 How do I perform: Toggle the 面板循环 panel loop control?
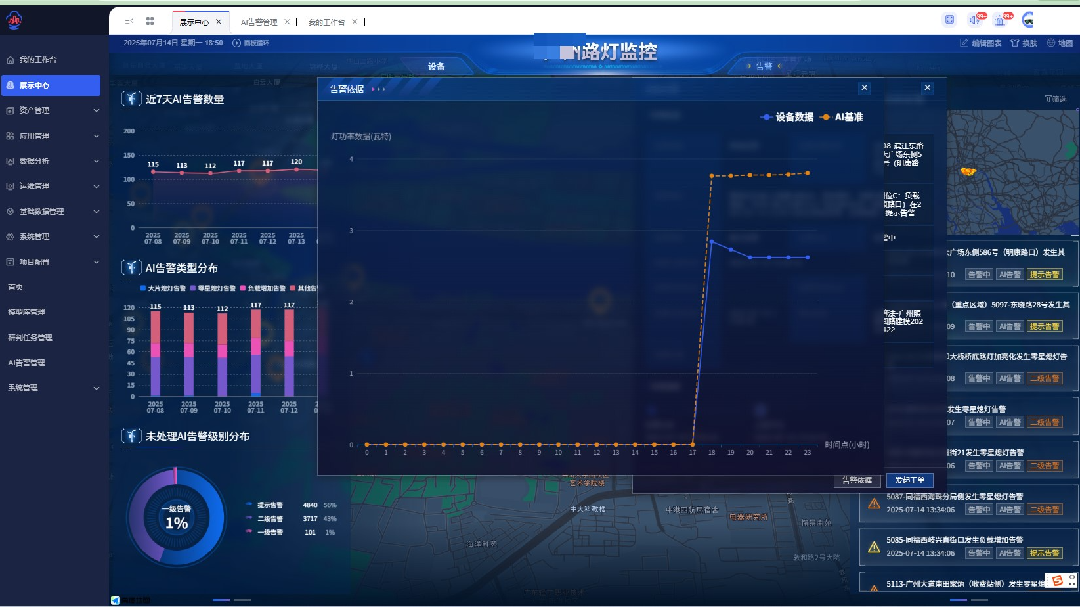250,43
